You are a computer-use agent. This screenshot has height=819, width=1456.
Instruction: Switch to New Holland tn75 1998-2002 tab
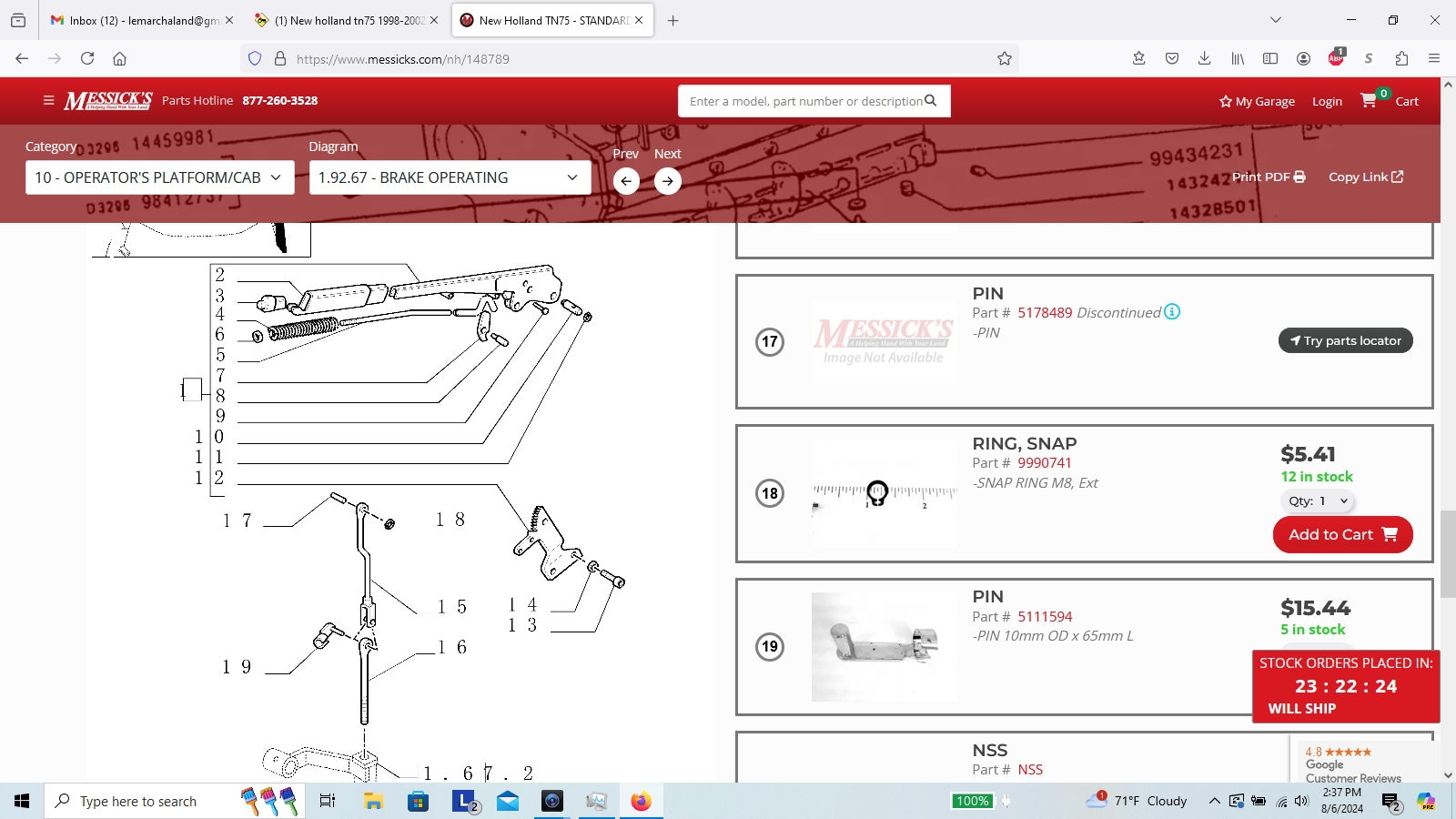[348, 20]
